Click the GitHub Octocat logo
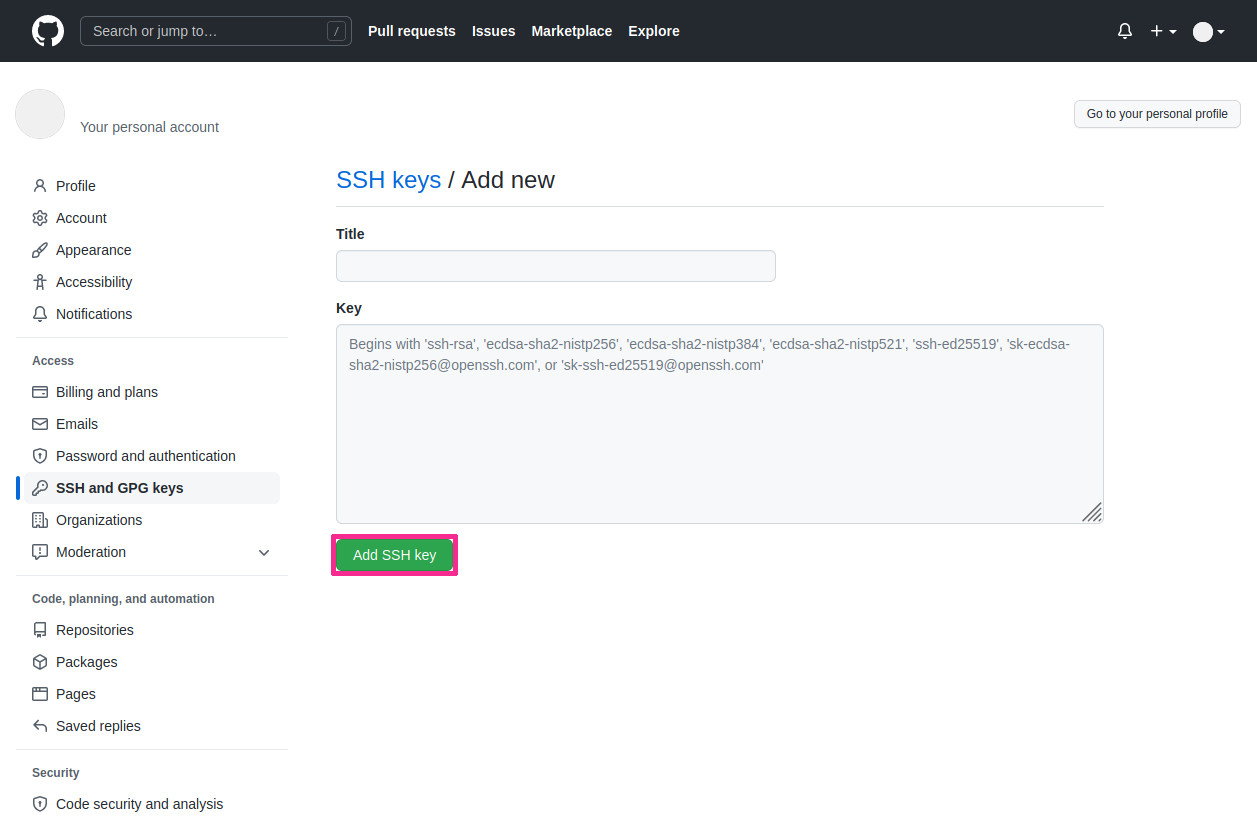The height and width of the screenshot is (826, 1257). click(x=48, y=31)
